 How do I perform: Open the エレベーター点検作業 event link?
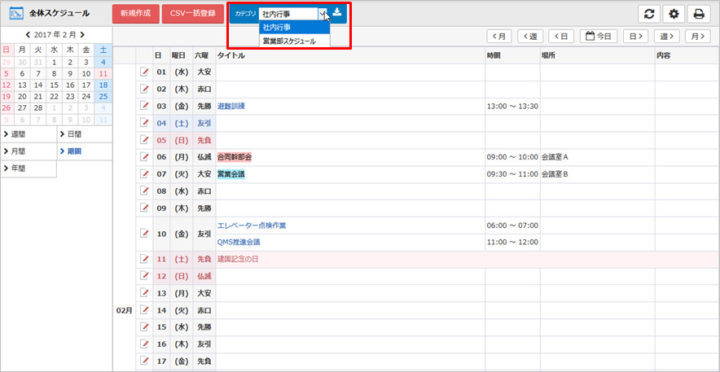pyautogui.click(x=252, y=225)
